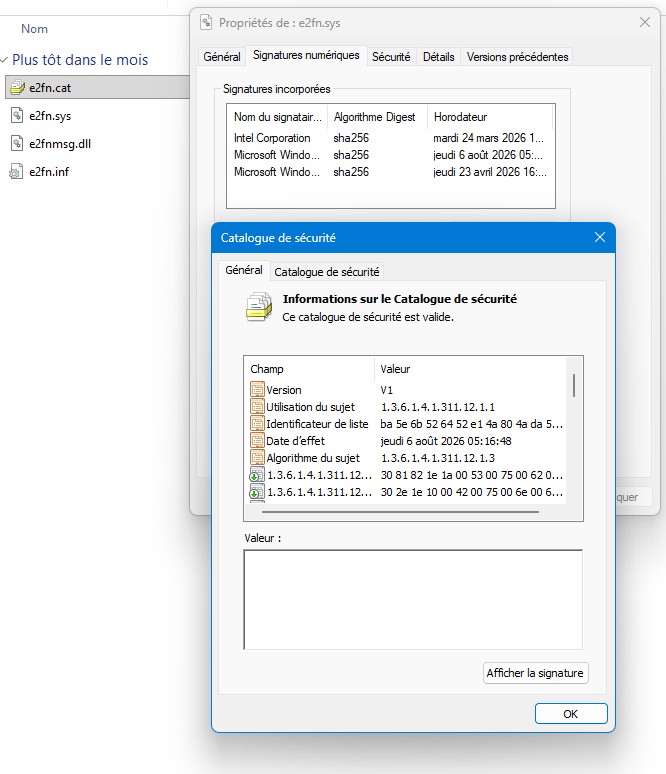Select the 'Date d'effet' field label
Image resolution: width=666 pixels, height=774 pixels.
[x=295, y=441]
